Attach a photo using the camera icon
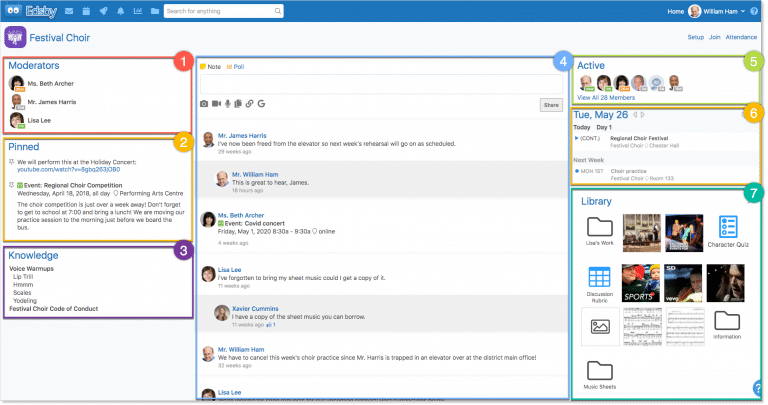The height and width of the screenshot is (405, 768). [x=205, y=103]
